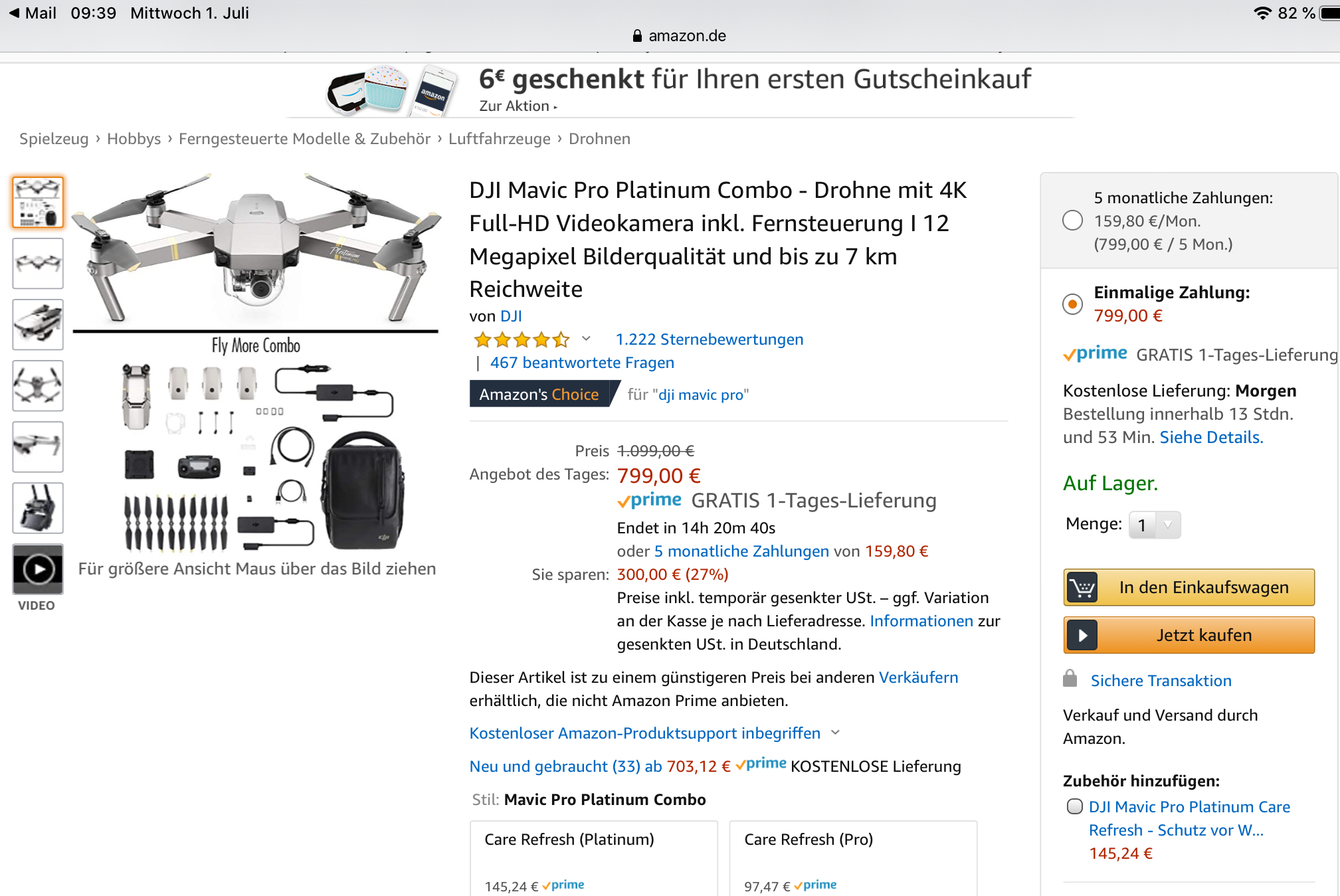Tap the address bar padlock icon
This screenshot has width=1340, height=896.
coord(637,36)
